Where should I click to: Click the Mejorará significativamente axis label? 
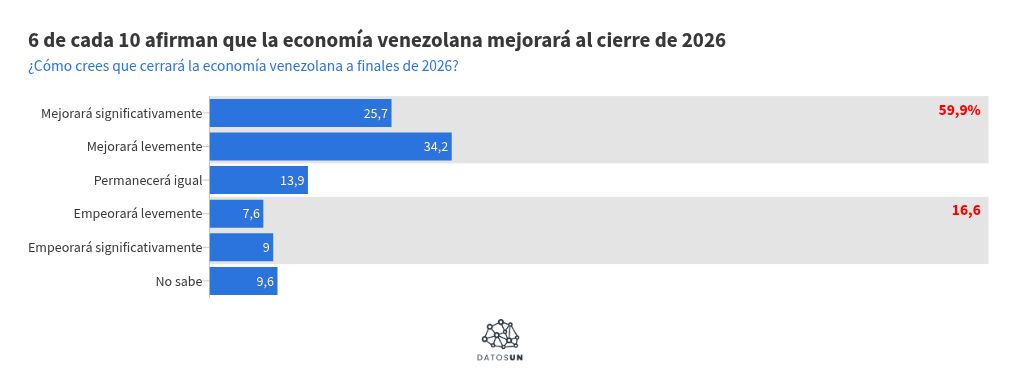tap(122, 113)
